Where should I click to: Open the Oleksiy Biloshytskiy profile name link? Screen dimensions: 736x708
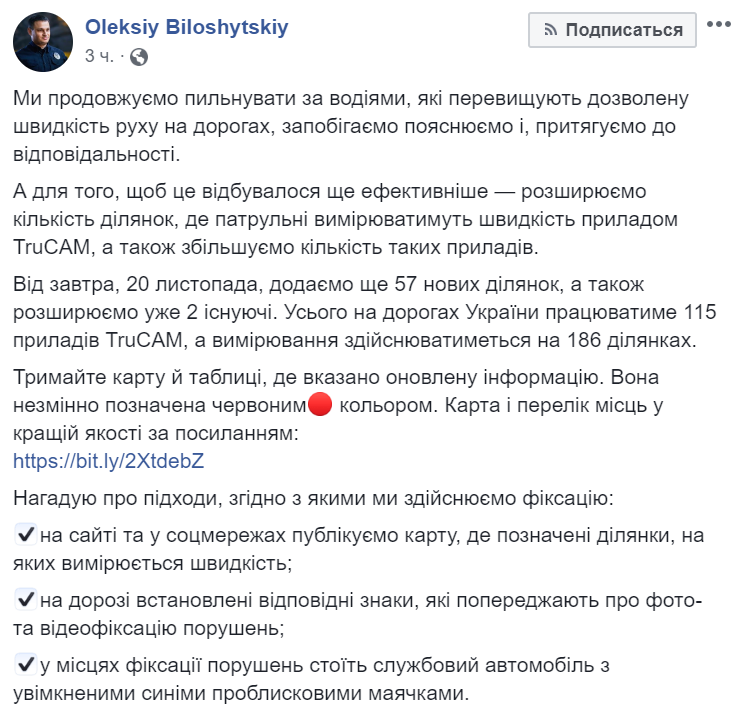(187, 28)
